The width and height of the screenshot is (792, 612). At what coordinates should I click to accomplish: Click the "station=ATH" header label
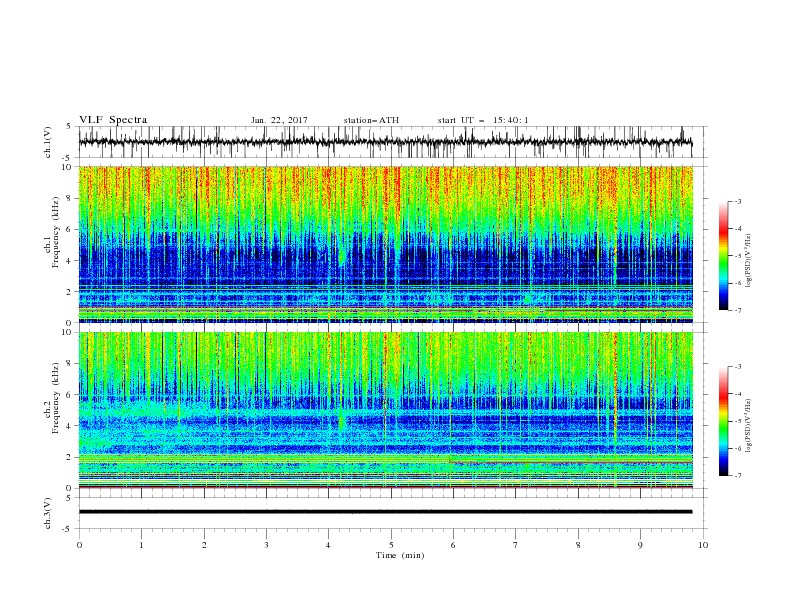click(371, 120)
